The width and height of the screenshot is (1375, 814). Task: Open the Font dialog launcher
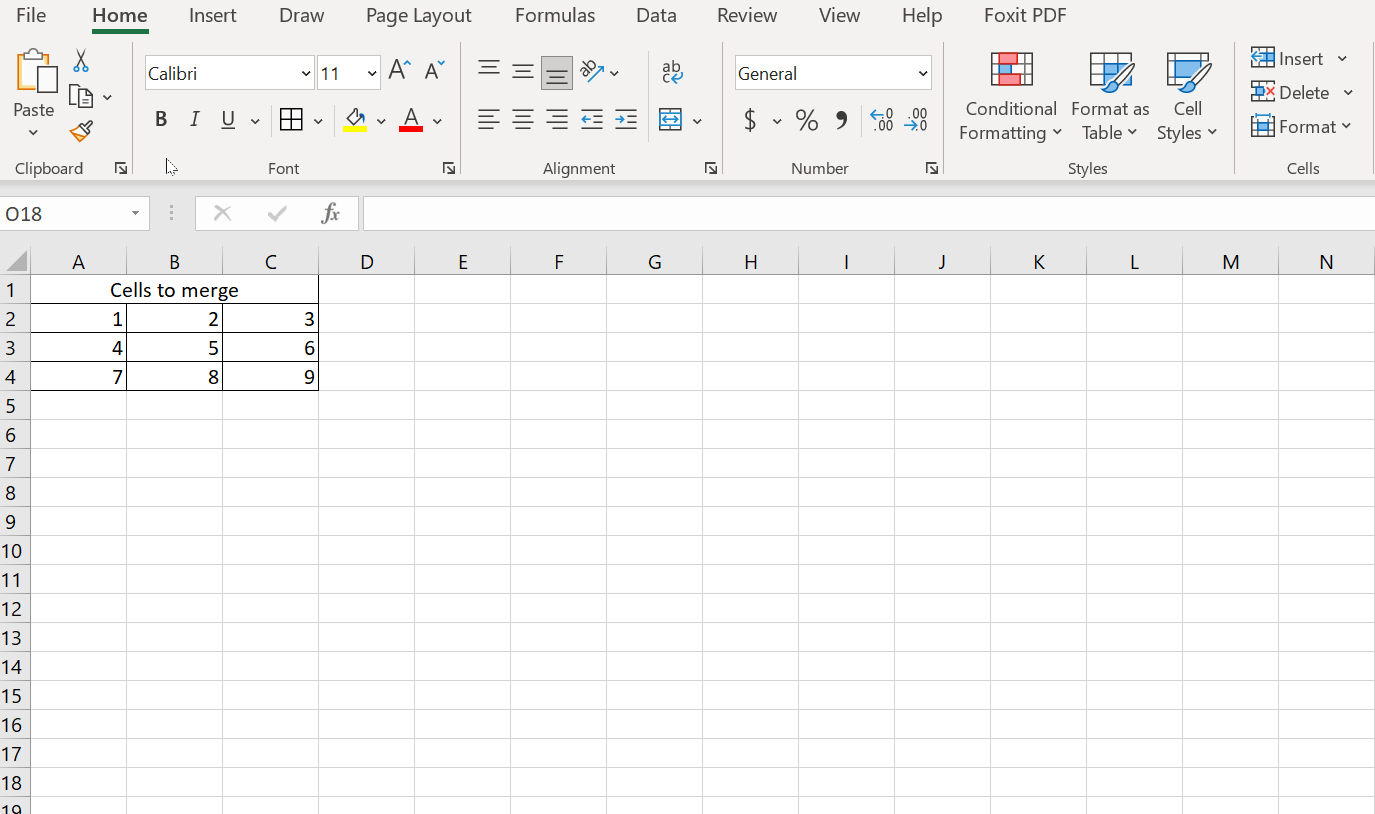pyautogui.click(x=449, y=168)
